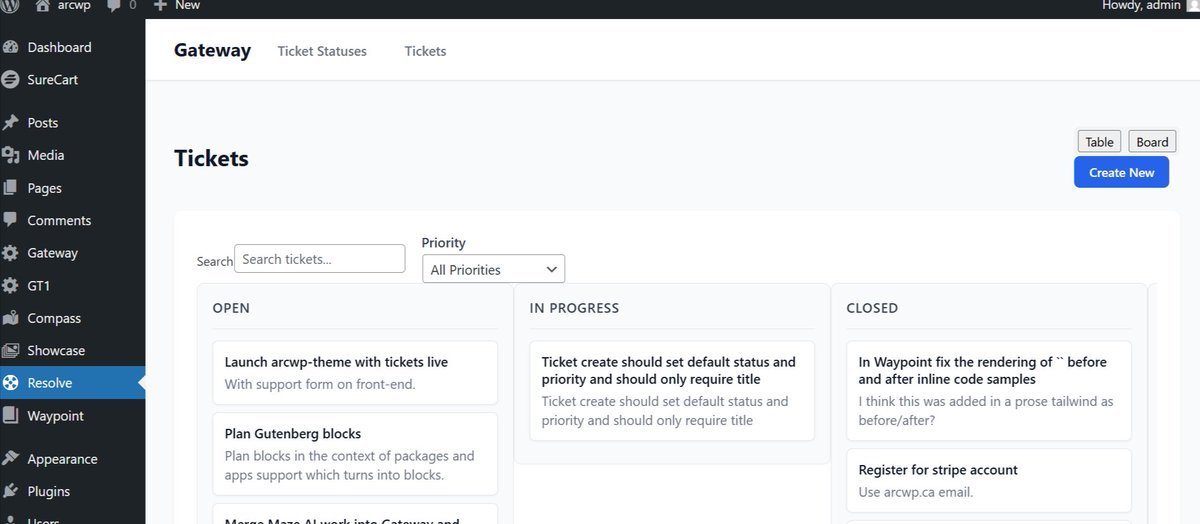This screenshot has width=1200, height=524.
Task: Open the comments bubble icon in admin bar
Action: point(115,5)
